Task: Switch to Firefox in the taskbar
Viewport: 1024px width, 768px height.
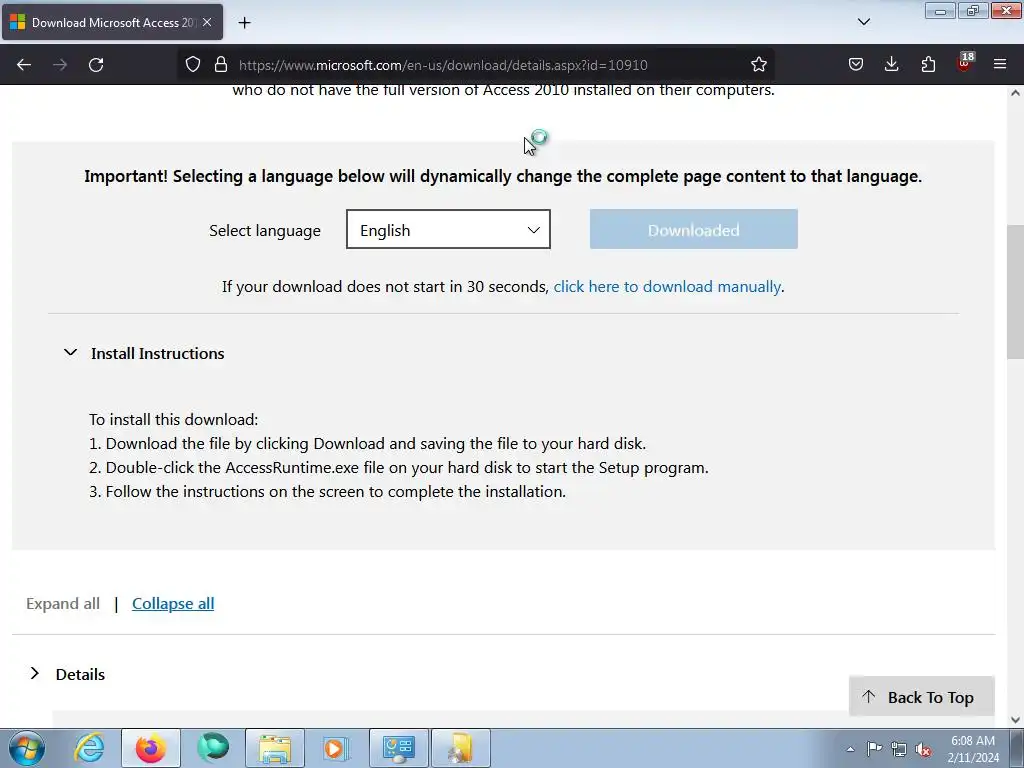Action: (x=151, y=748)
